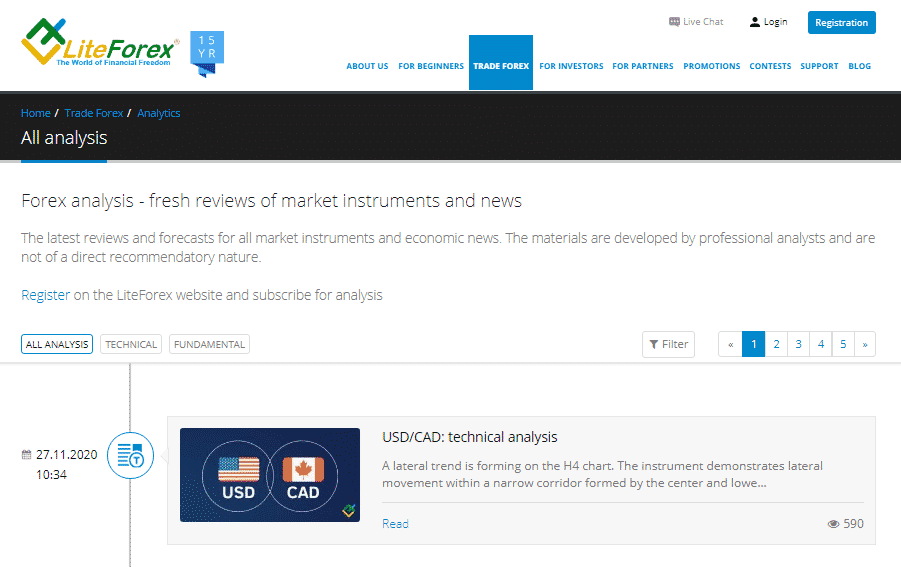
Task: Open the Filter button
Action: point(668,344)
